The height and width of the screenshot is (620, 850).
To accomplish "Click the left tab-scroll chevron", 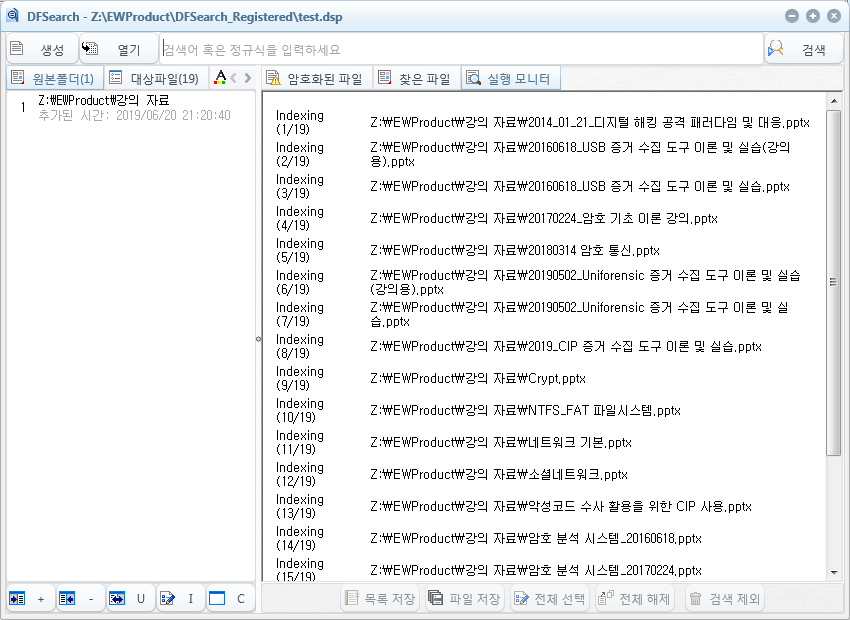I will (x=234, y=78).
